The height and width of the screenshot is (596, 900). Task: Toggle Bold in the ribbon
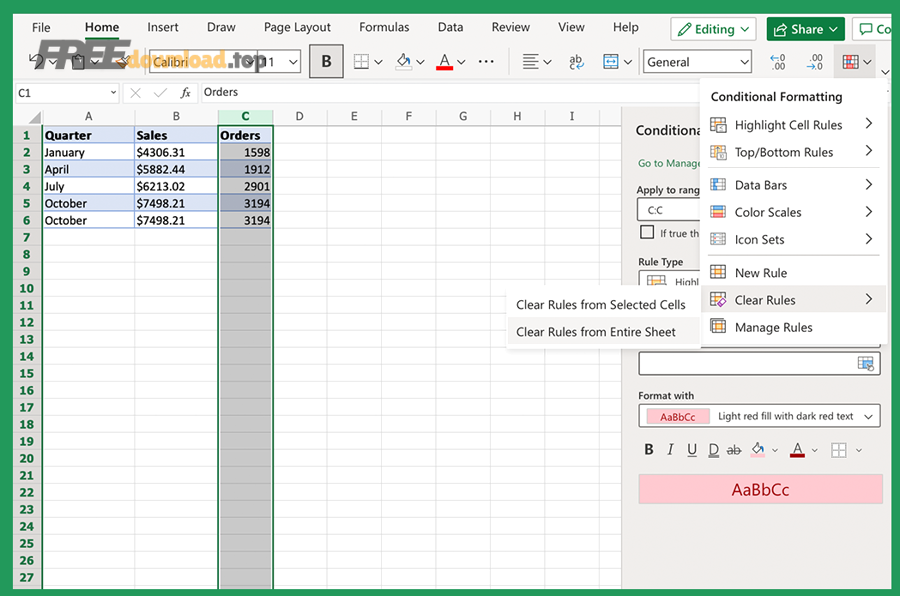[326, 61]
